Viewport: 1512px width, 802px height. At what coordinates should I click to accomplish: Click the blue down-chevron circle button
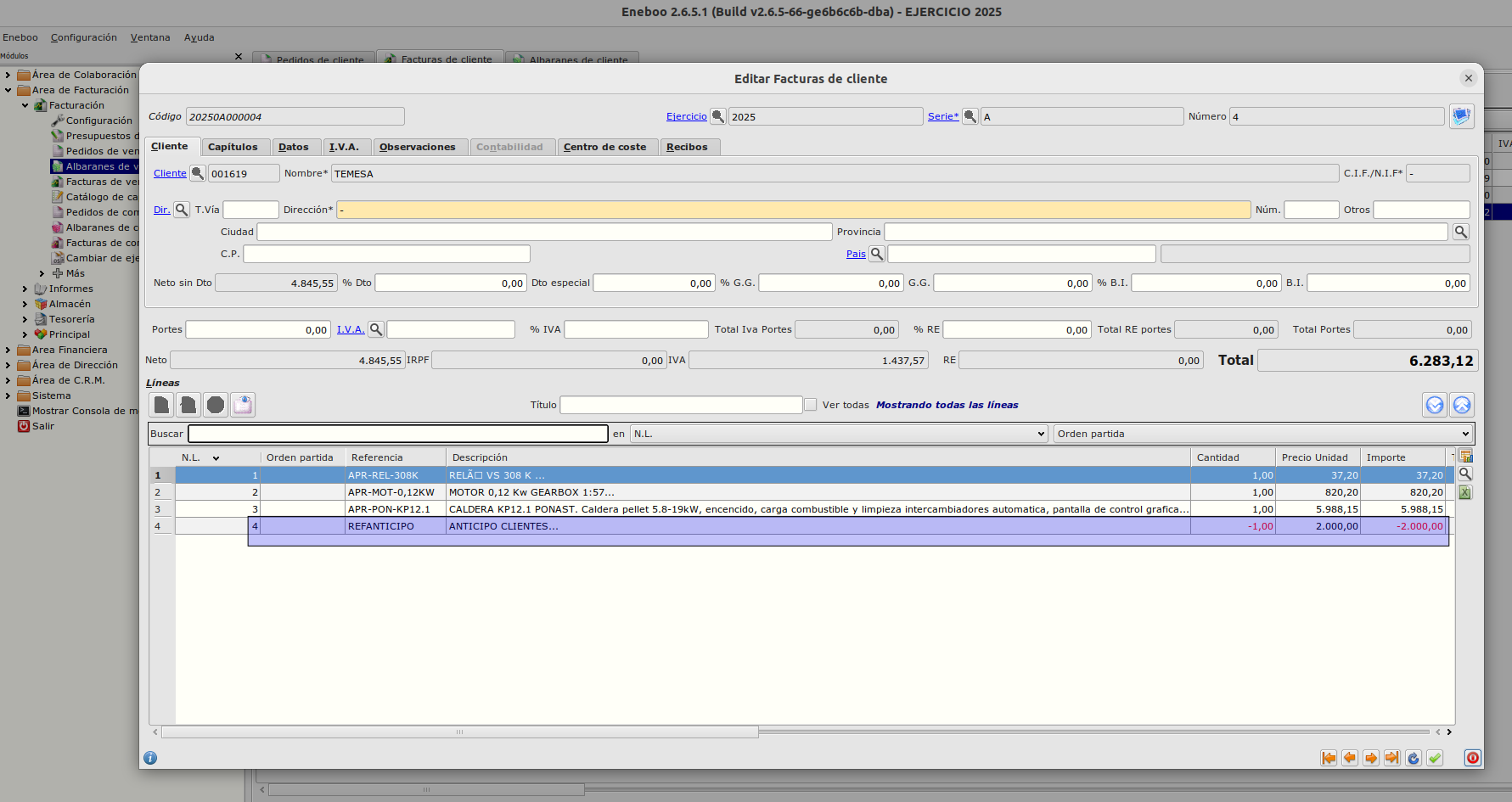pyautogui.click(x=1435, y=405)
